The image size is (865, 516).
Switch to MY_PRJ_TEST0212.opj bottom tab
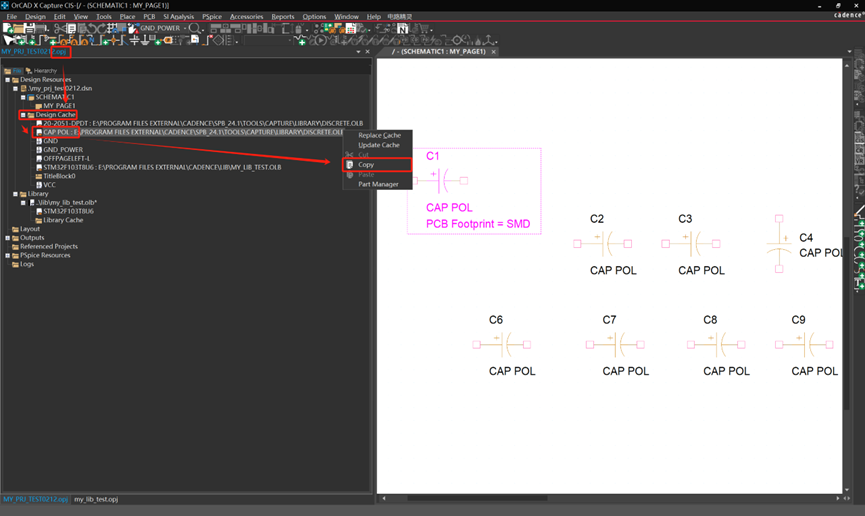tap(35, 499)
